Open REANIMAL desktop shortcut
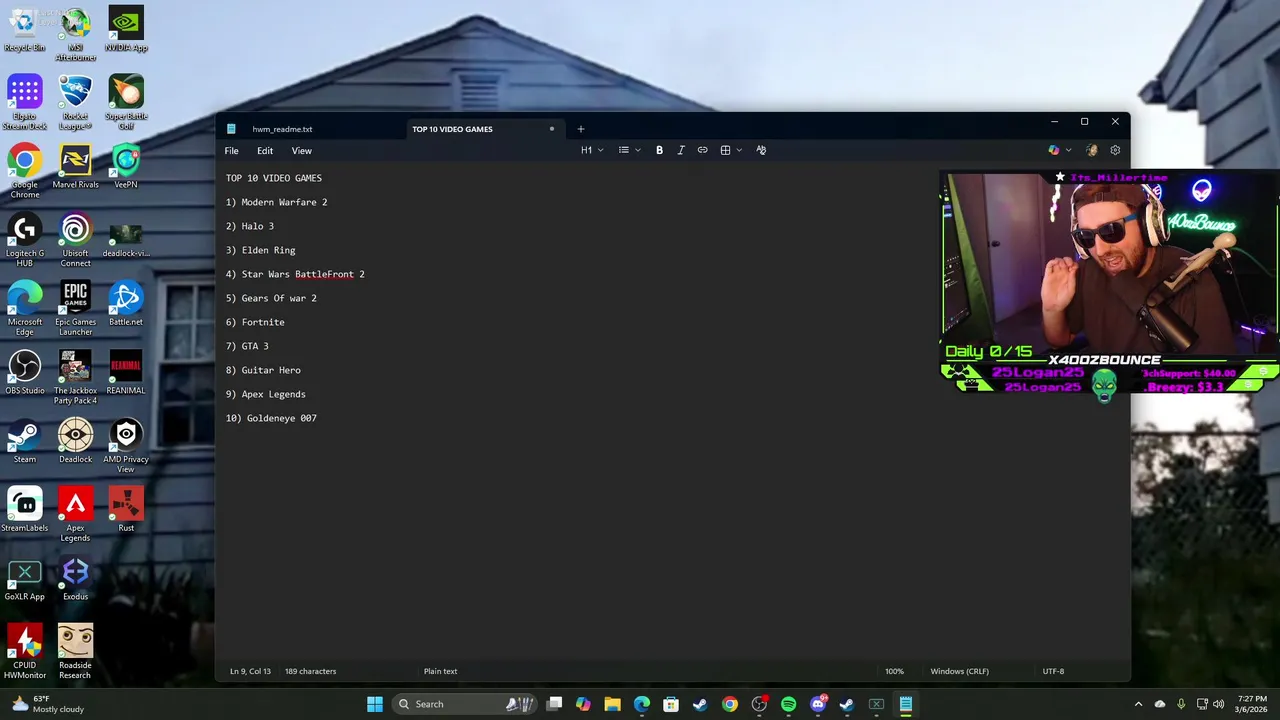 pos(126,373)
